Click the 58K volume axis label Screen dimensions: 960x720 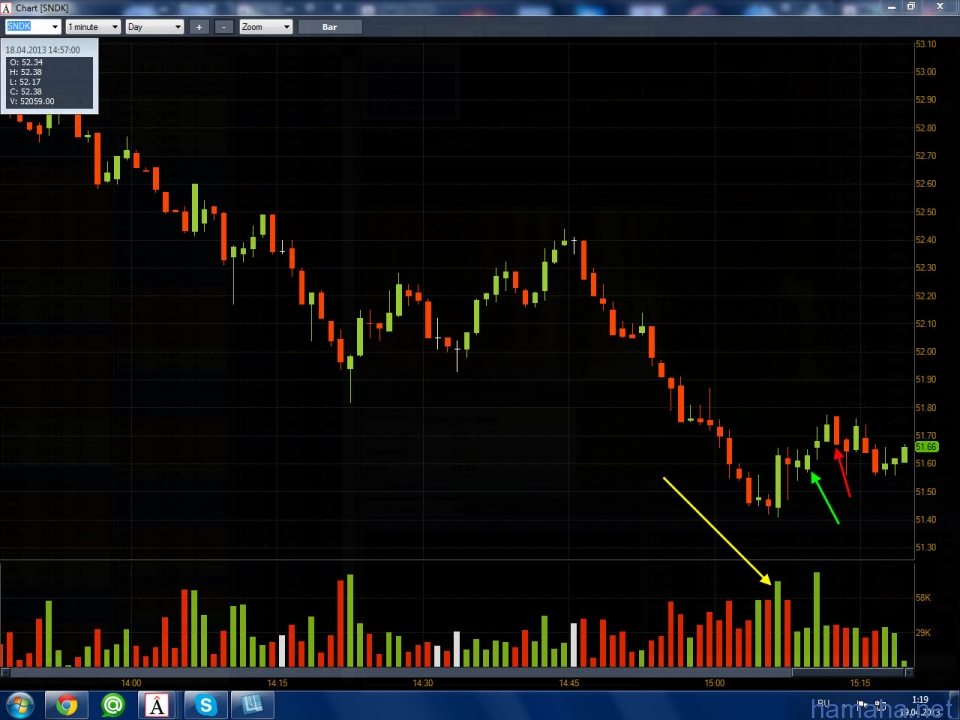coord(923,598)
